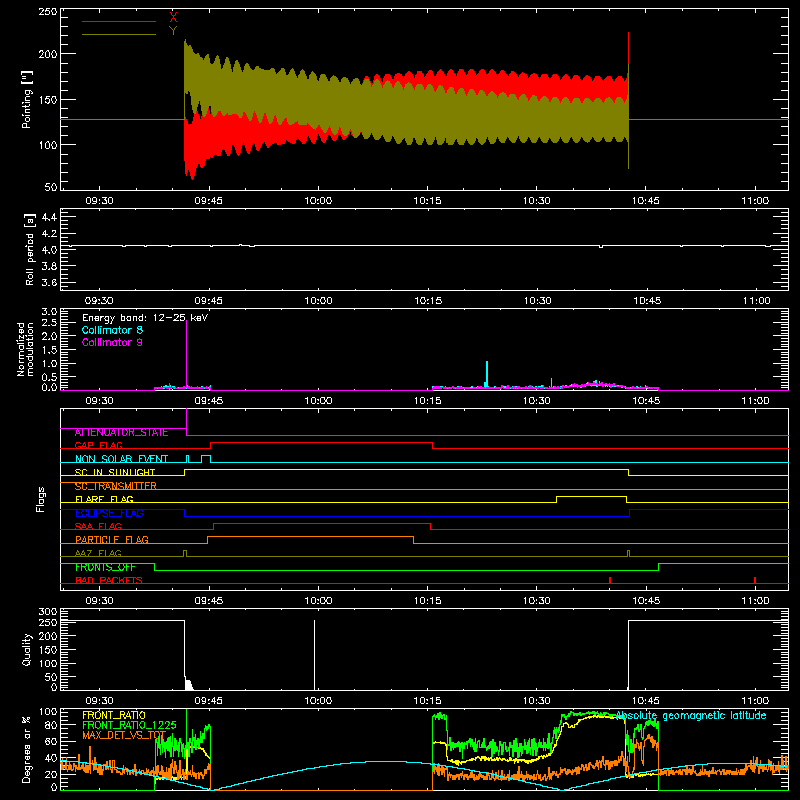Click the Degrees or % axis title
800x800 pixels.
pos(27,749)
